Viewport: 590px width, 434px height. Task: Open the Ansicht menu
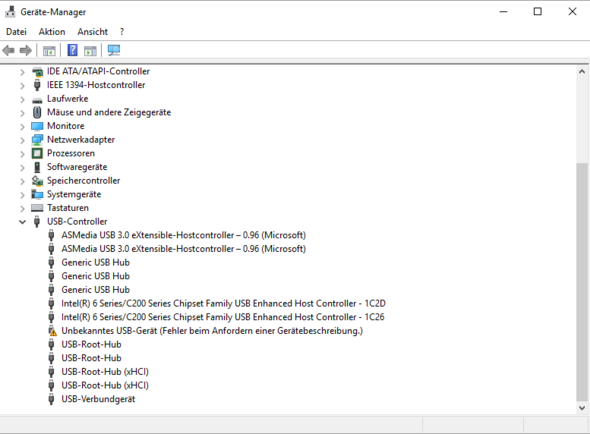(93, 32)
